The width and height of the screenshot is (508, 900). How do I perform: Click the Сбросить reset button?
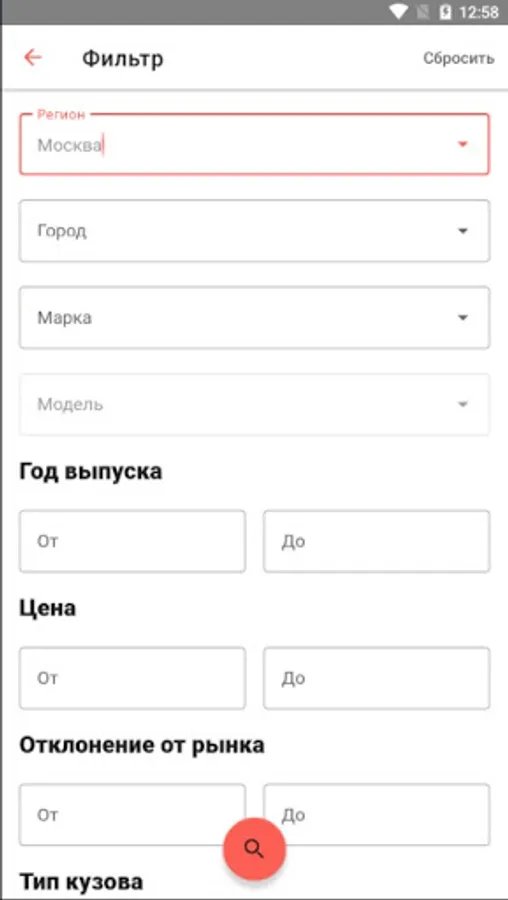pyautogui.click(x=459, y=58)
